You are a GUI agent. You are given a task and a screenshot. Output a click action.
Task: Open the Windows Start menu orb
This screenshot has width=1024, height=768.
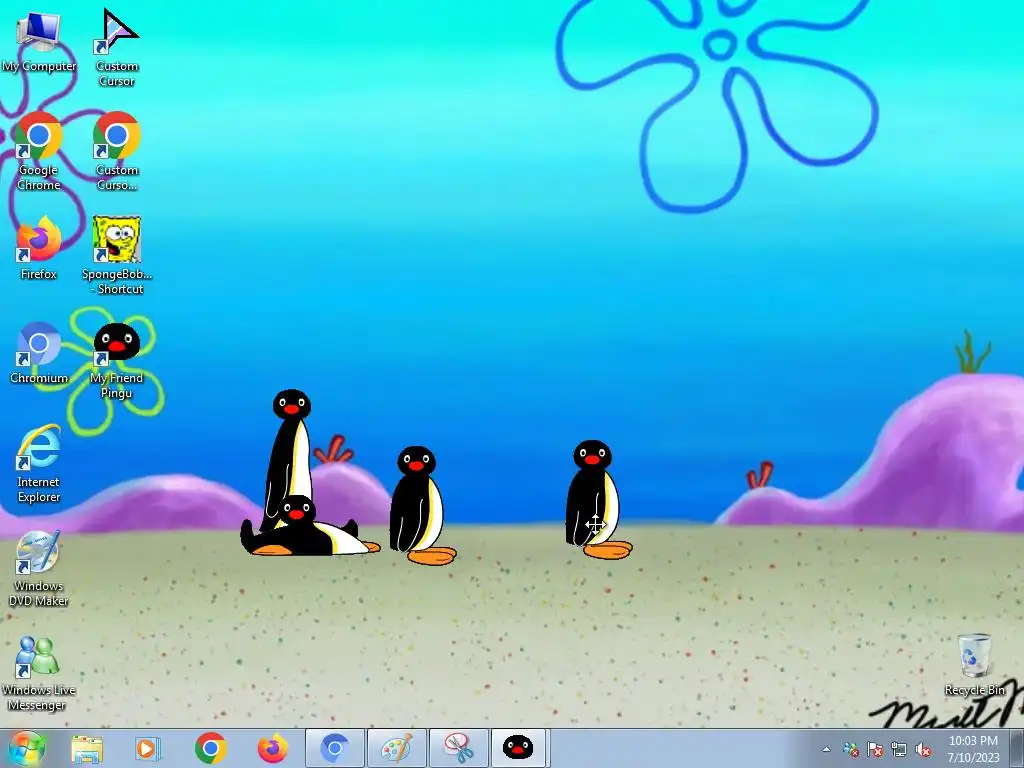coord(27,748)
